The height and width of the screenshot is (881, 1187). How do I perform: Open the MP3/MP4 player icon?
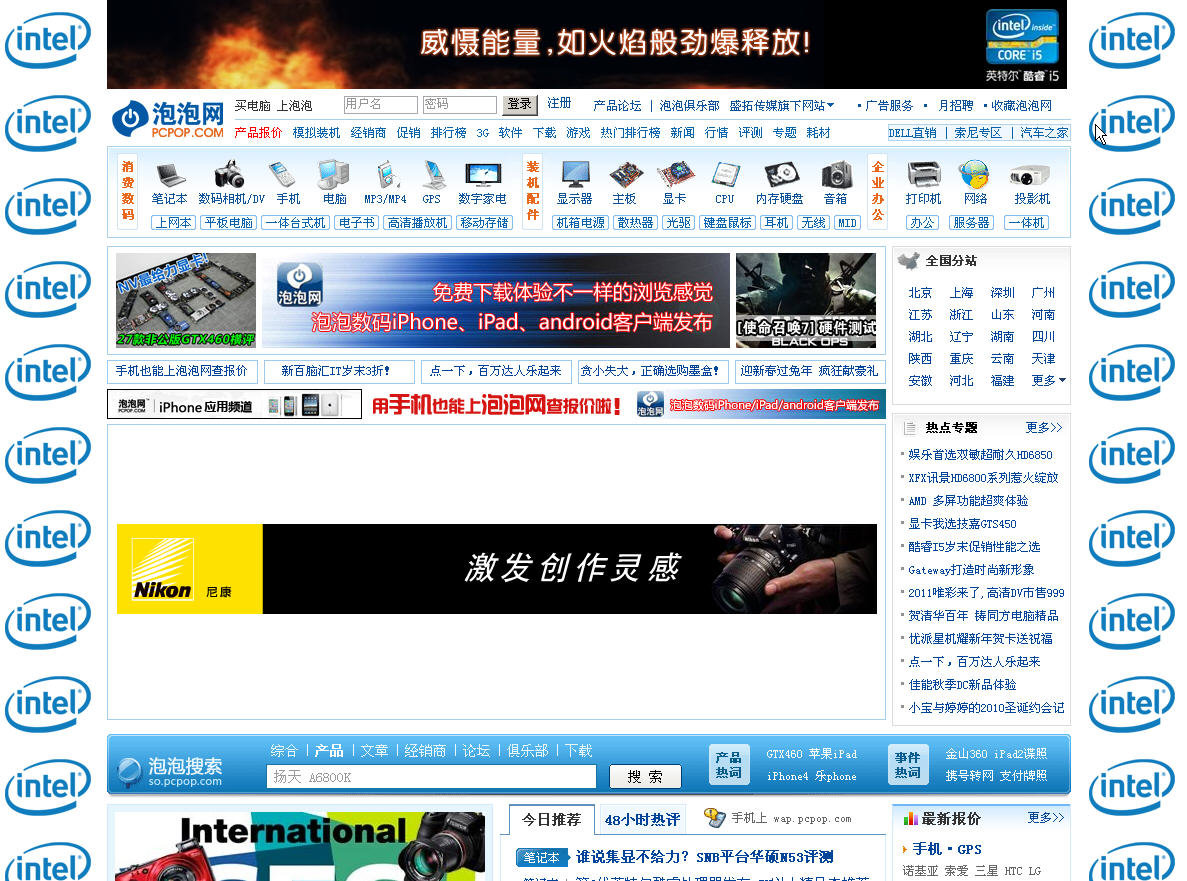tap(387, 175)
